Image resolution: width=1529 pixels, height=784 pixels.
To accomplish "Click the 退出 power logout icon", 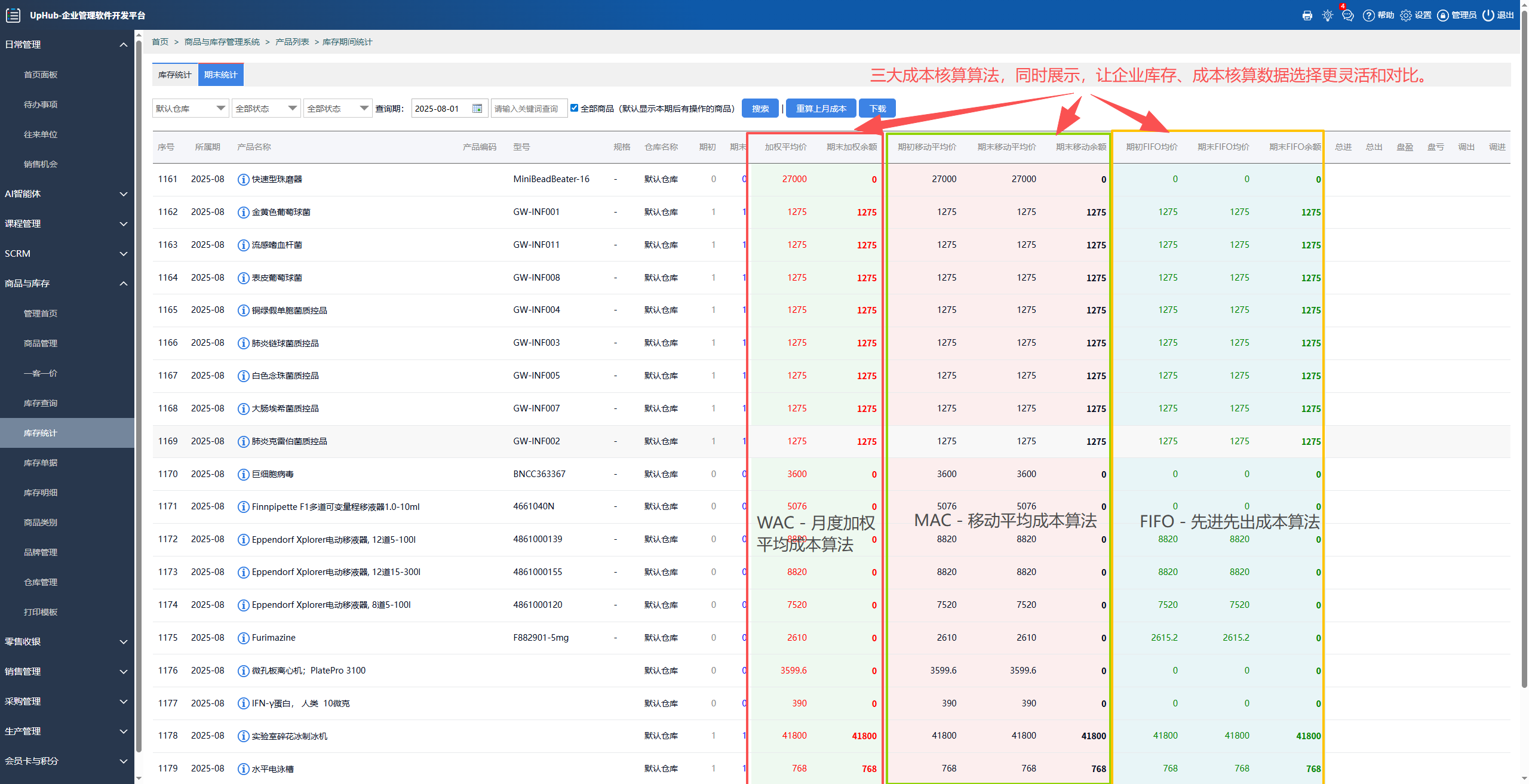I will tap(1488, 16).
